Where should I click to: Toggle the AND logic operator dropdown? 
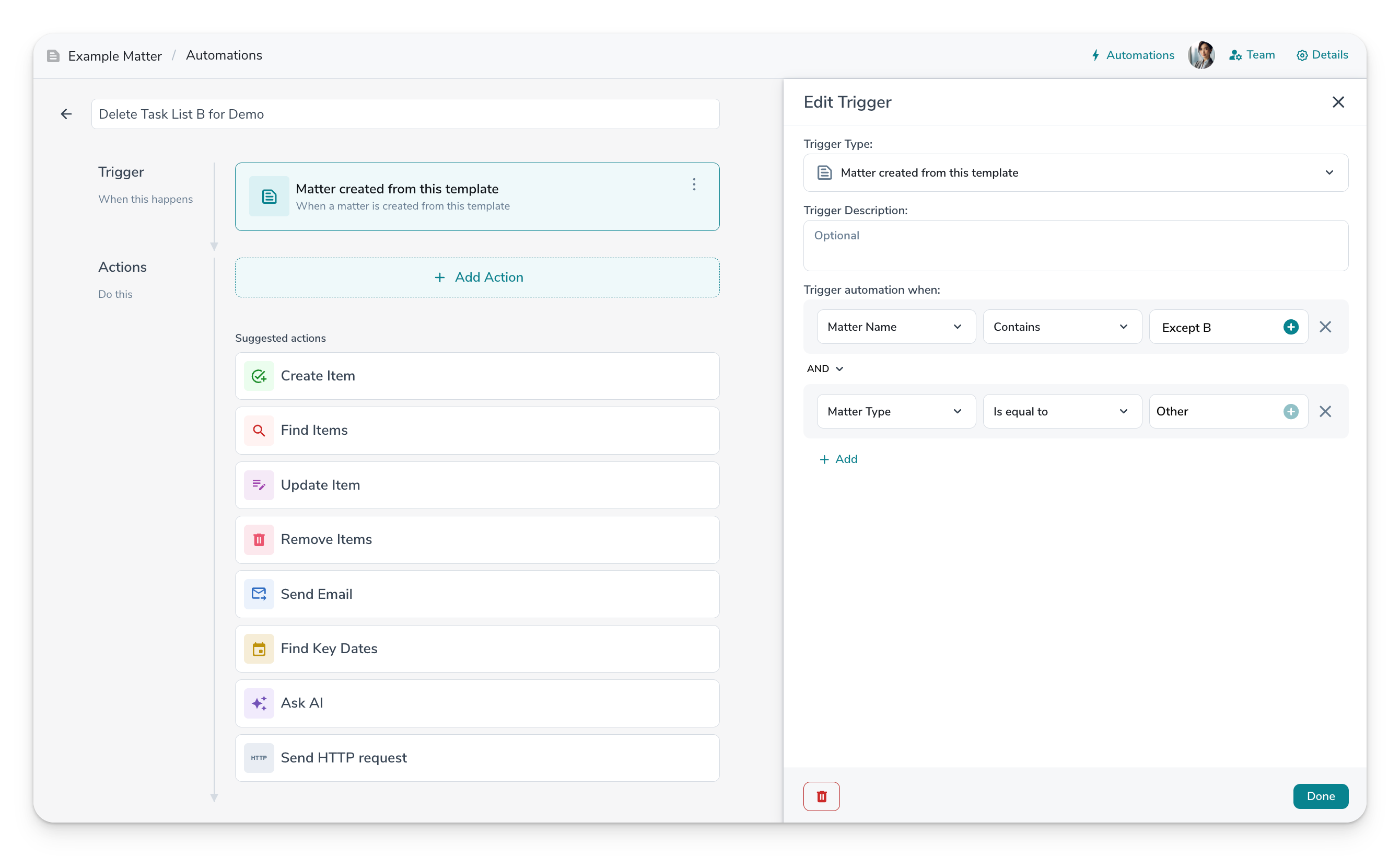click(x=824, y=369)
